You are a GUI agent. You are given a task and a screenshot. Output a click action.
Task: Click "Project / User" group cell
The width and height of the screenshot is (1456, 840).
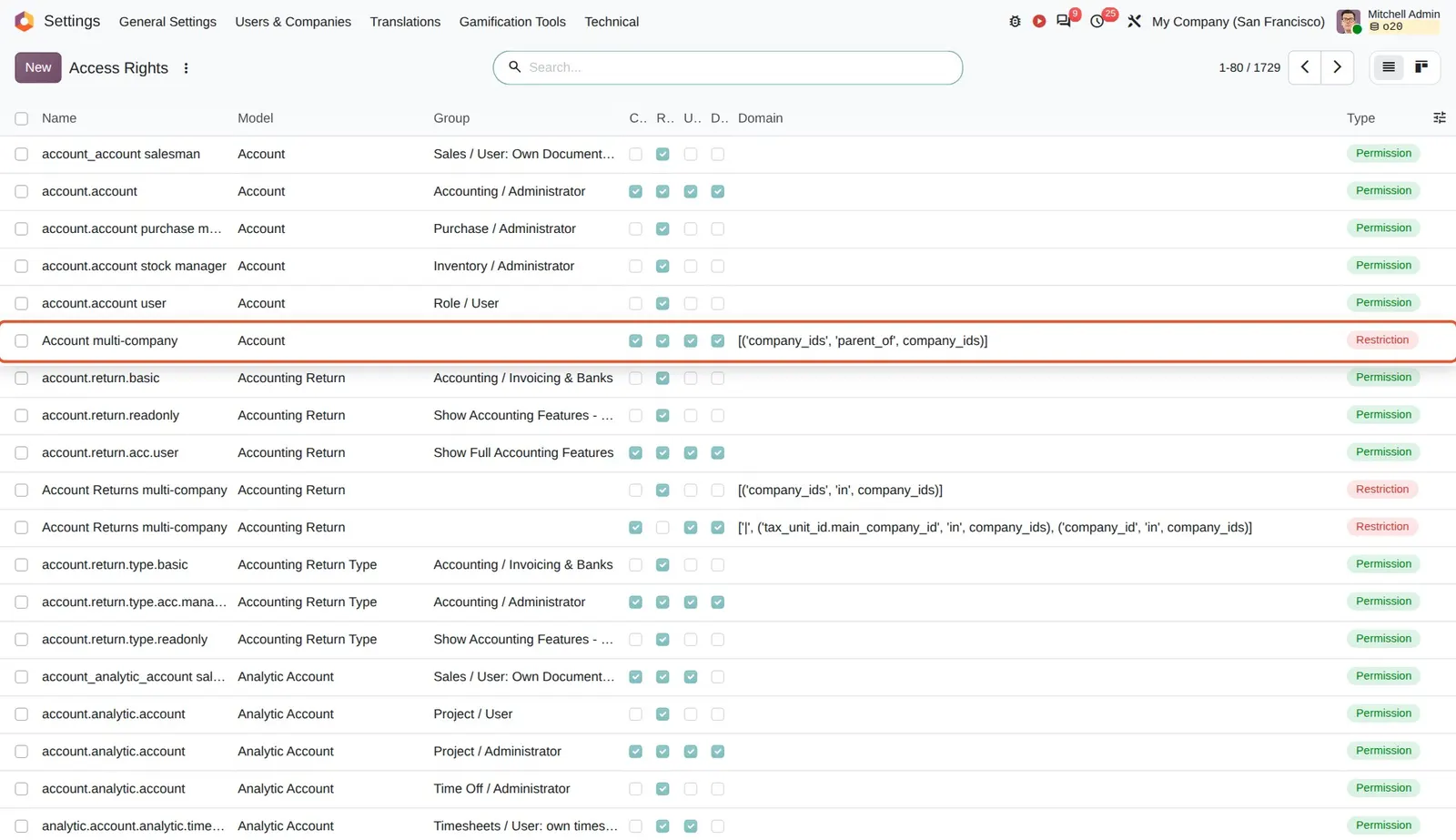click(473, 714)
